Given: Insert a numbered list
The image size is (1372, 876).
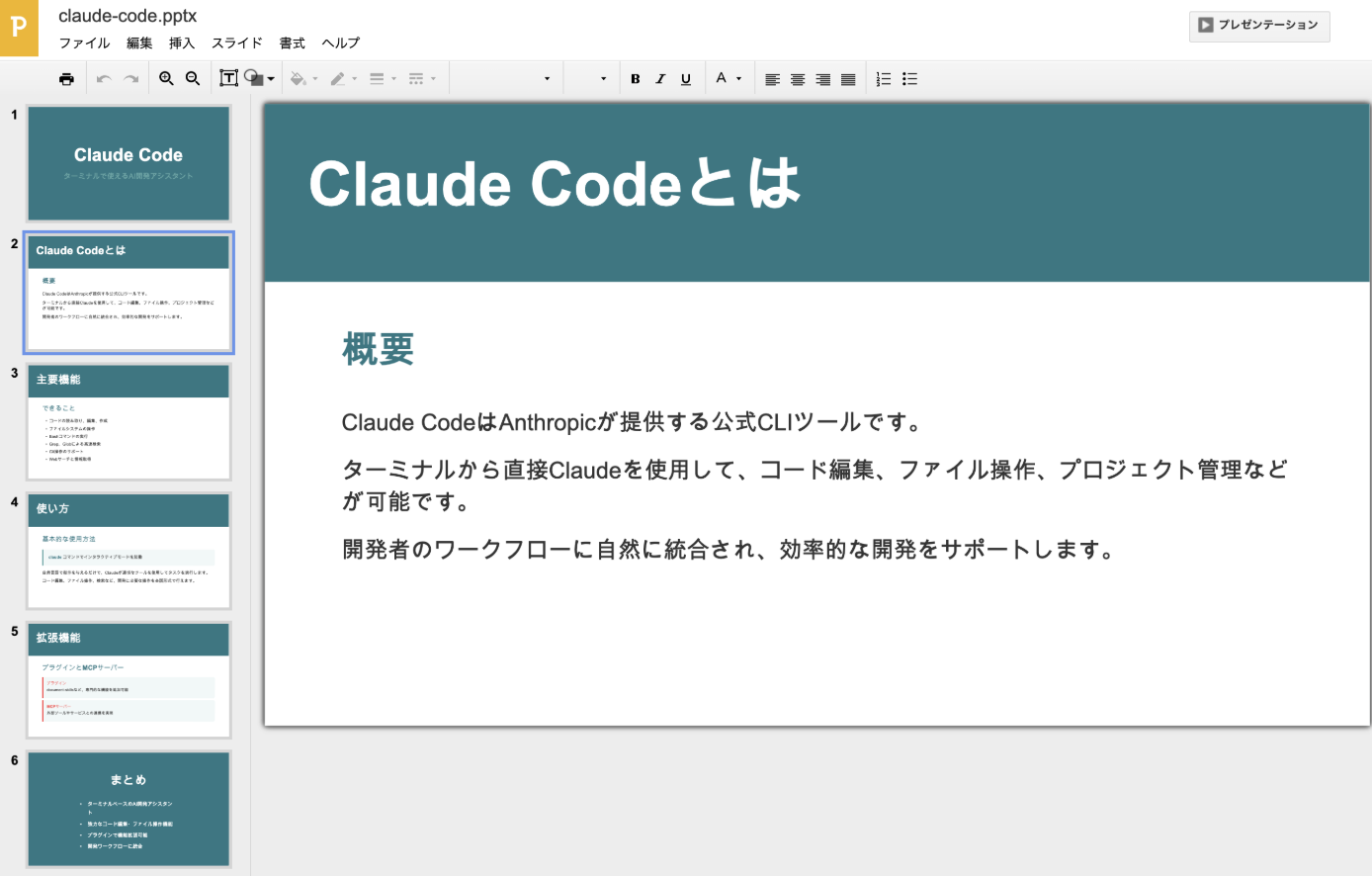Looking at the screenshot, I should 884,79.
